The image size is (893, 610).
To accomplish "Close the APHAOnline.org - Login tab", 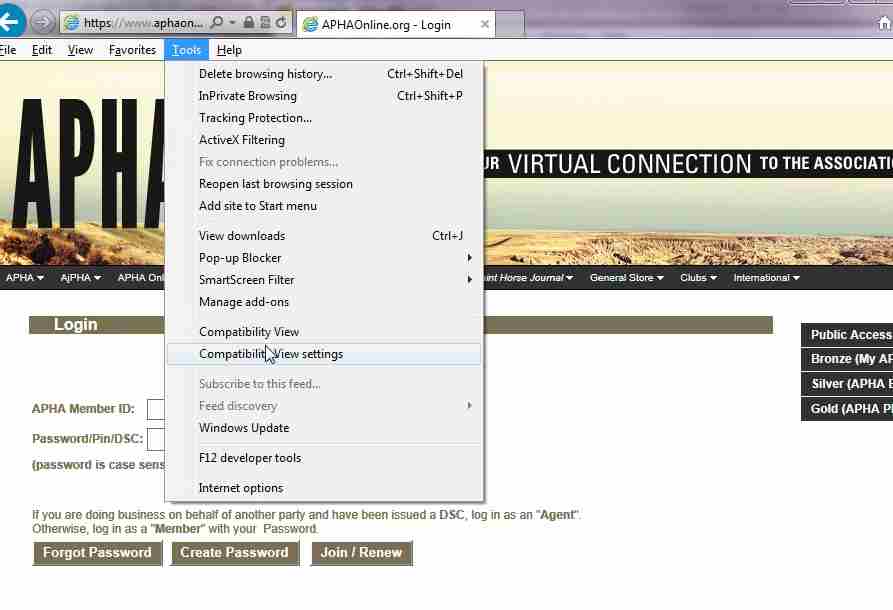I will pos(485,24).
